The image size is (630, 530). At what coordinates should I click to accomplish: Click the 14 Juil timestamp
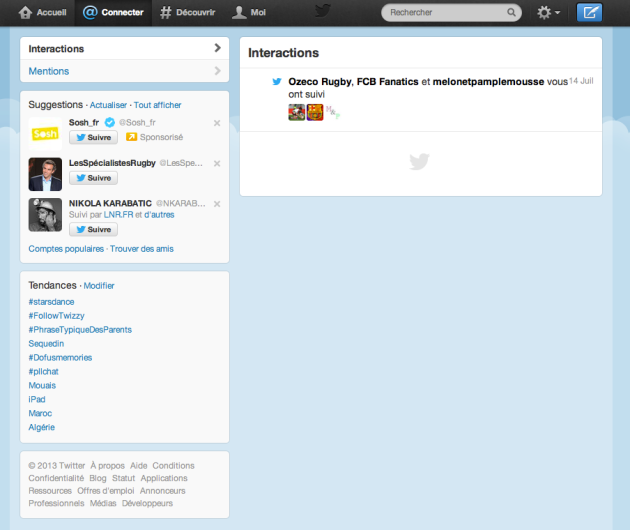click(x=581, y=81)
